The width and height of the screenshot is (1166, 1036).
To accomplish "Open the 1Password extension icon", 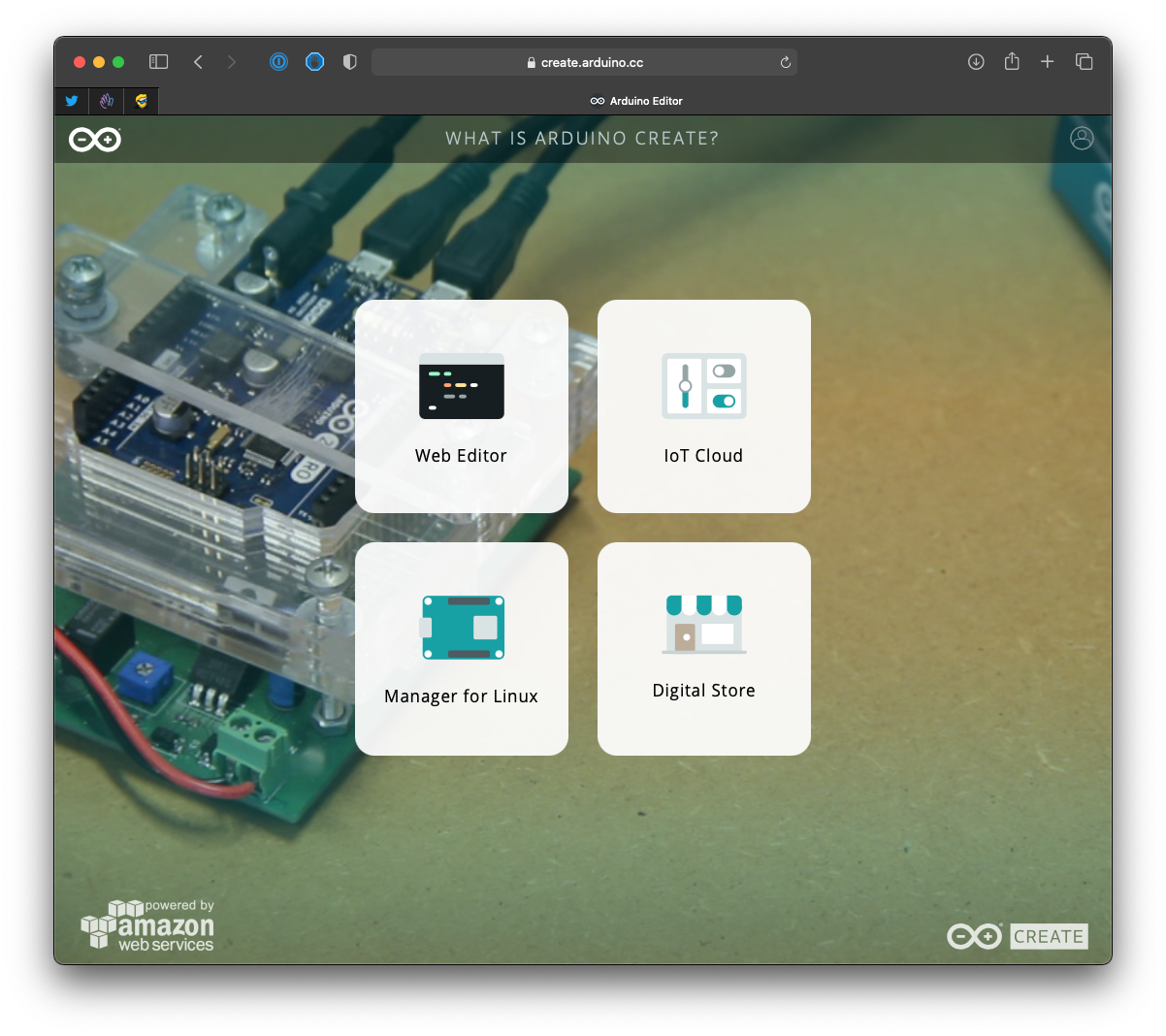I will click(278, 62).
